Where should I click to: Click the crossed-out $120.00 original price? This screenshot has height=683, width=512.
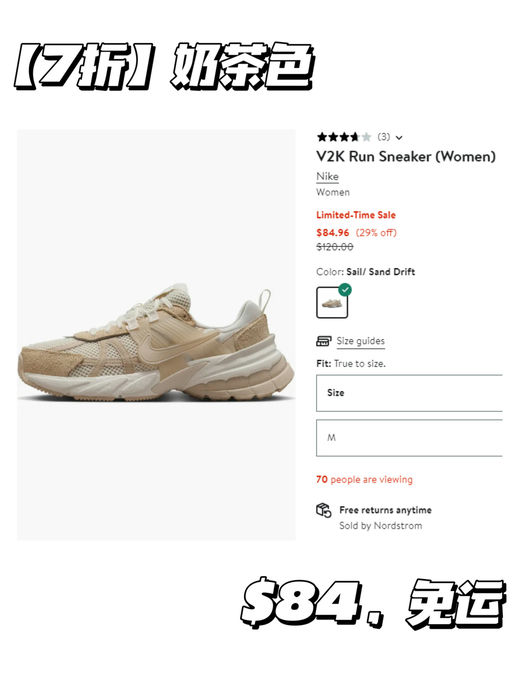pyautogui.click(x=335, y=247)
